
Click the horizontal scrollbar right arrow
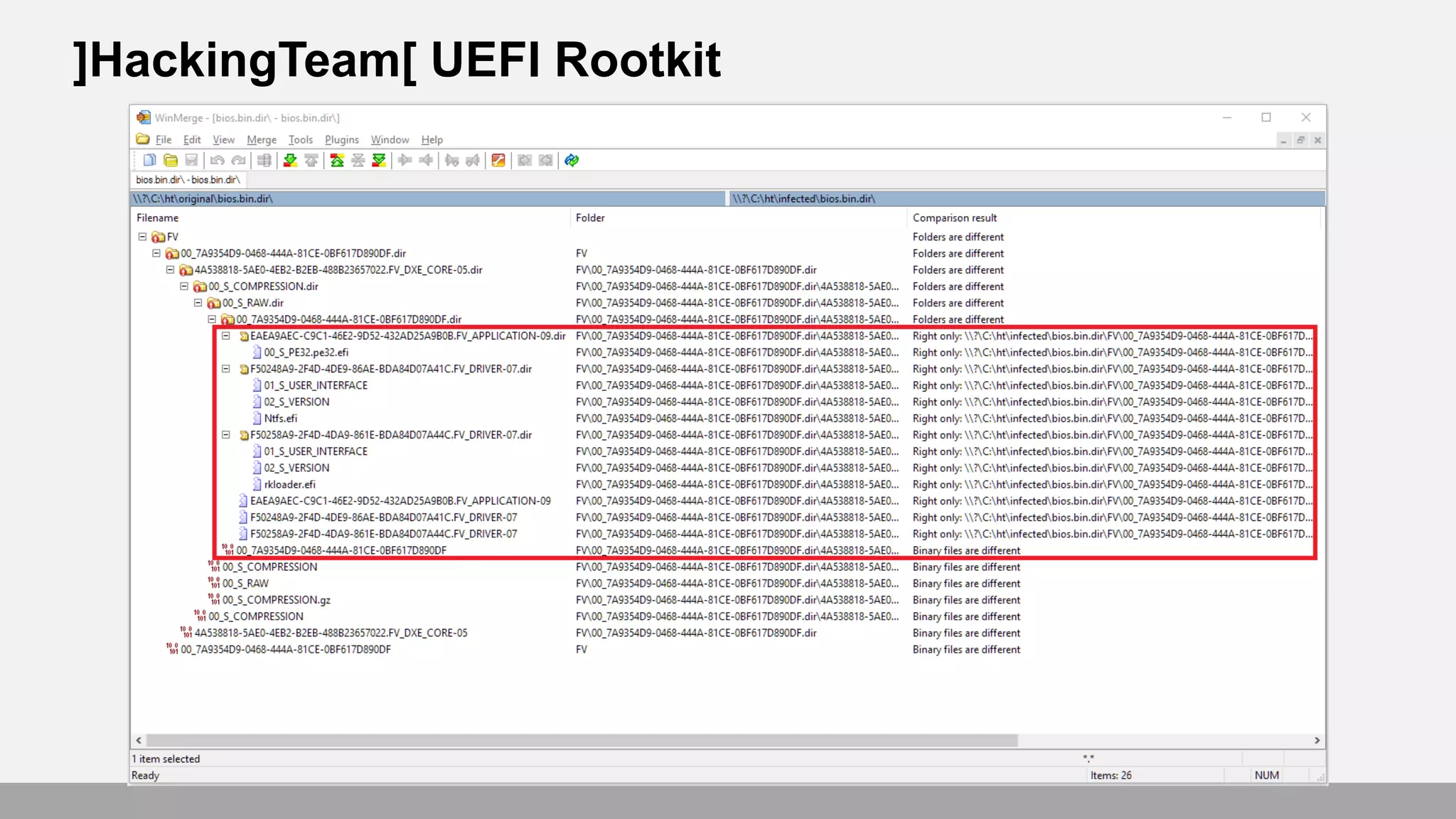(x=1317, y=740)
